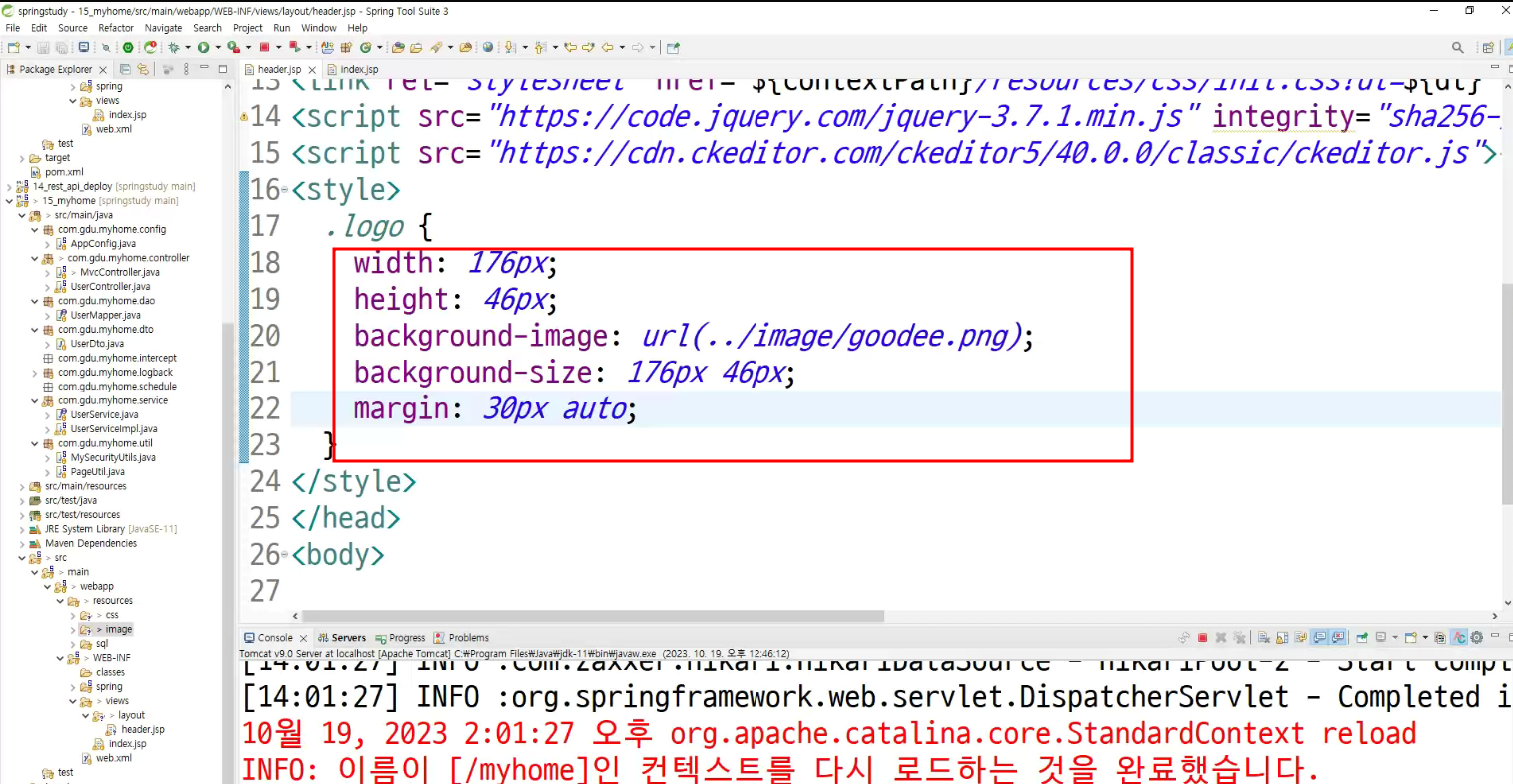Open the Display Selected Console dropdown
Viewport: 1513px width, 784px height.
point(1395,637)
